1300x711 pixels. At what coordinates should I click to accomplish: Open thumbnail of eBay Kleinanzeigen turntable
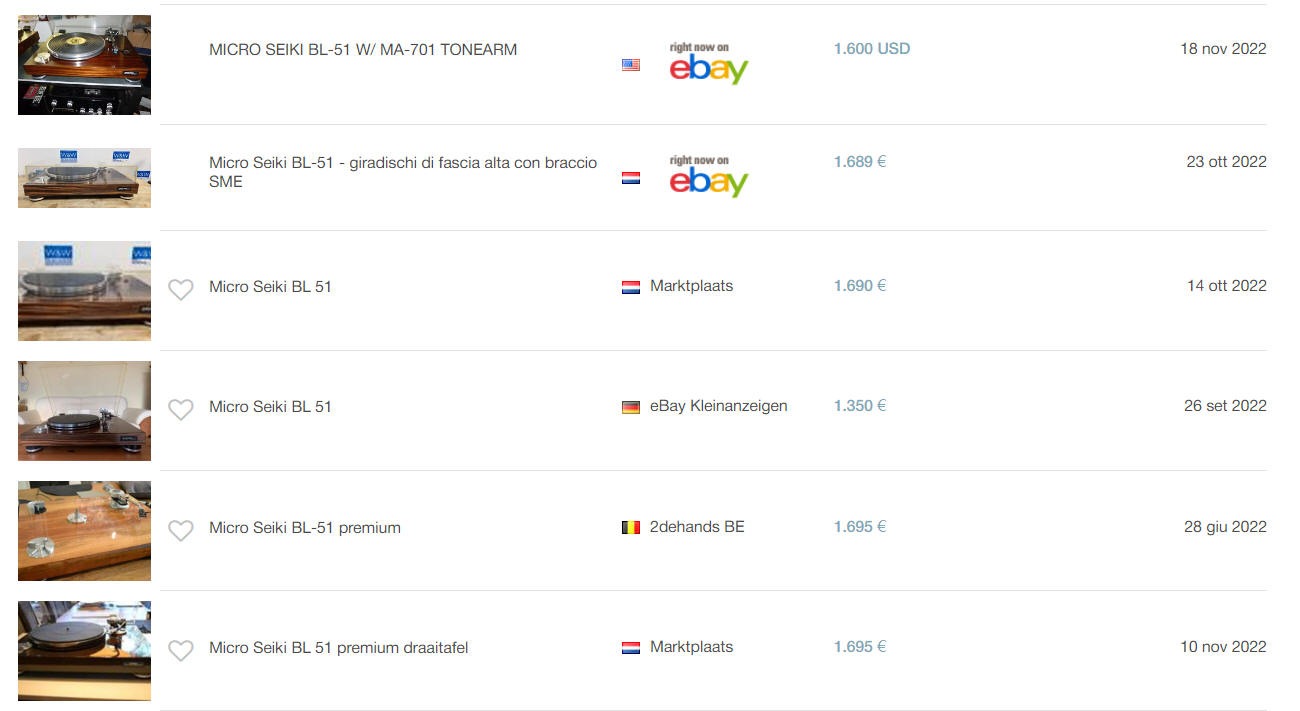pyautogui.click(x=84, y=411)
